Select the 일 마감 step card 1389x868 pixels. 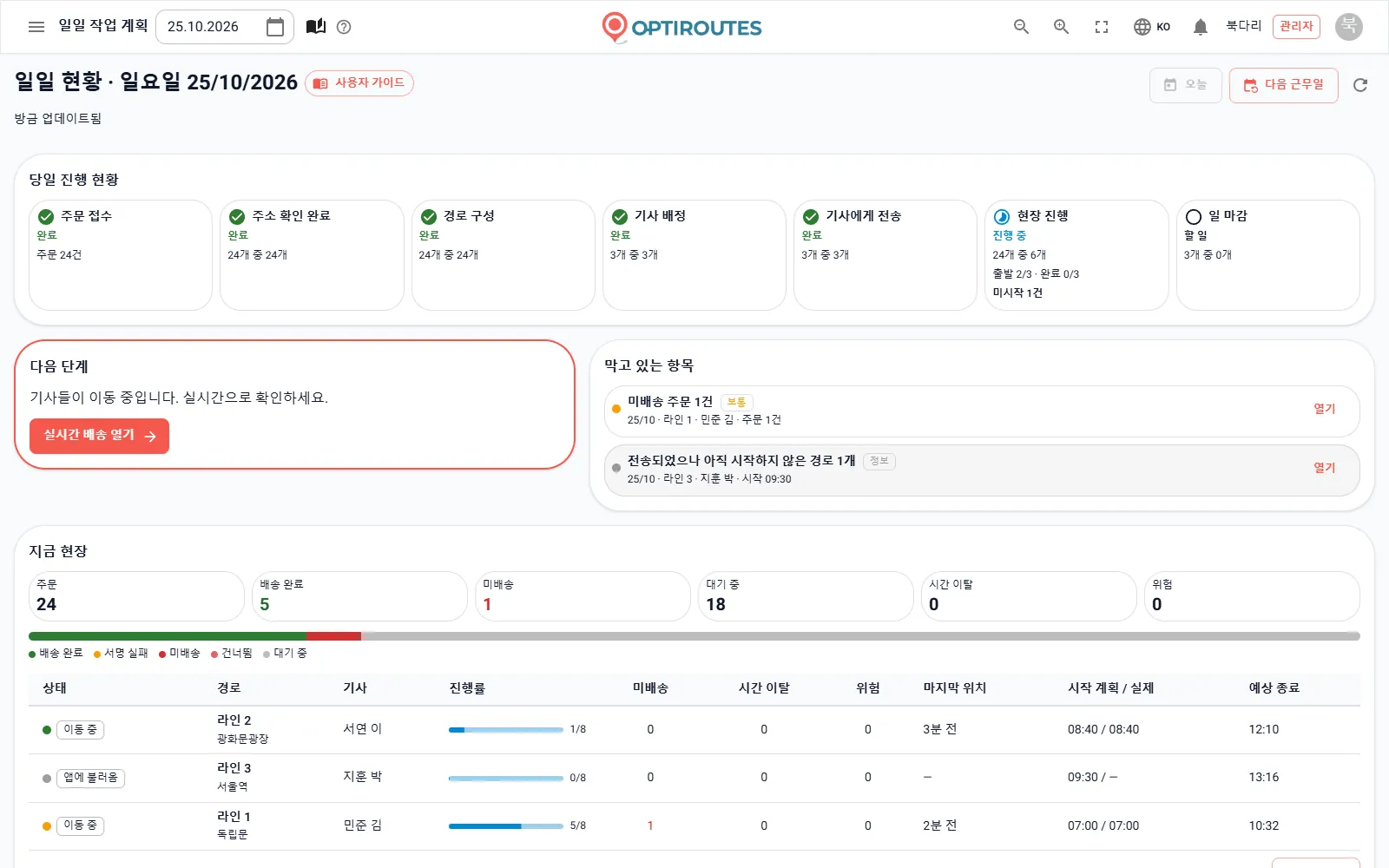click(1268, 255)
